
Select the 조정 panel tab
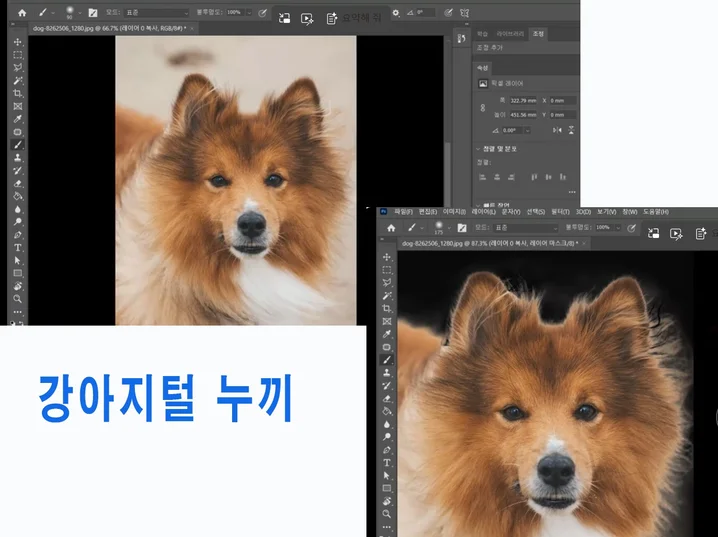(538, 34)
